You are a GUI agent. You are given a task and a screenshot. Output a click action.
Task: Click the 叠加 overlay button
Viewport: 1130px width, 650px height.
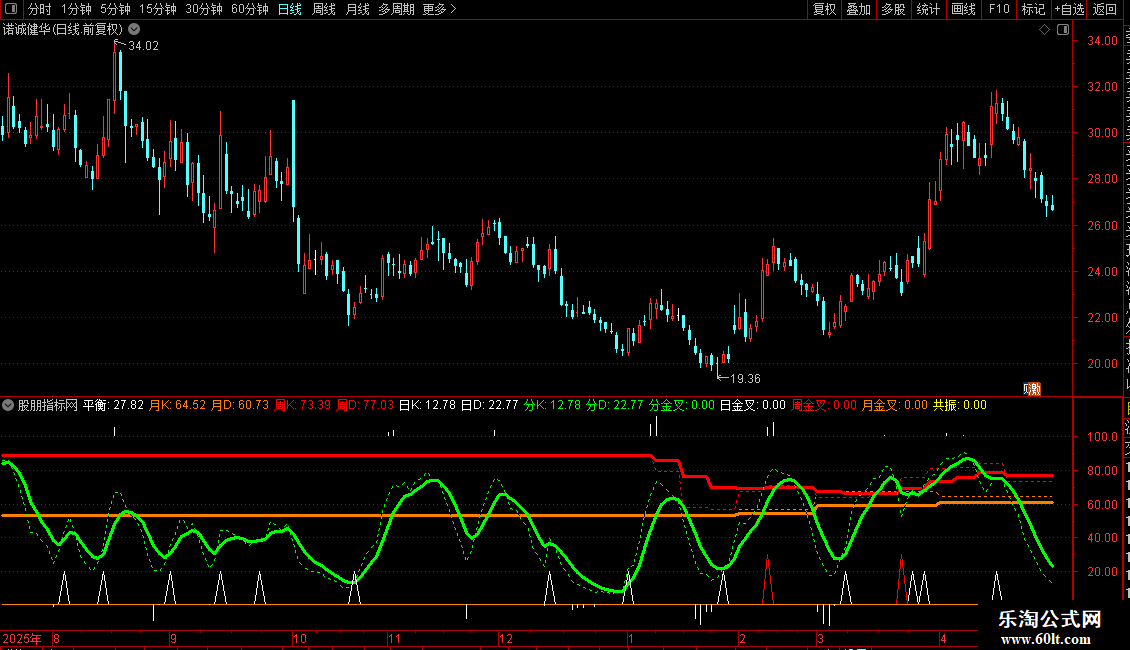click(x=858, y=9)
